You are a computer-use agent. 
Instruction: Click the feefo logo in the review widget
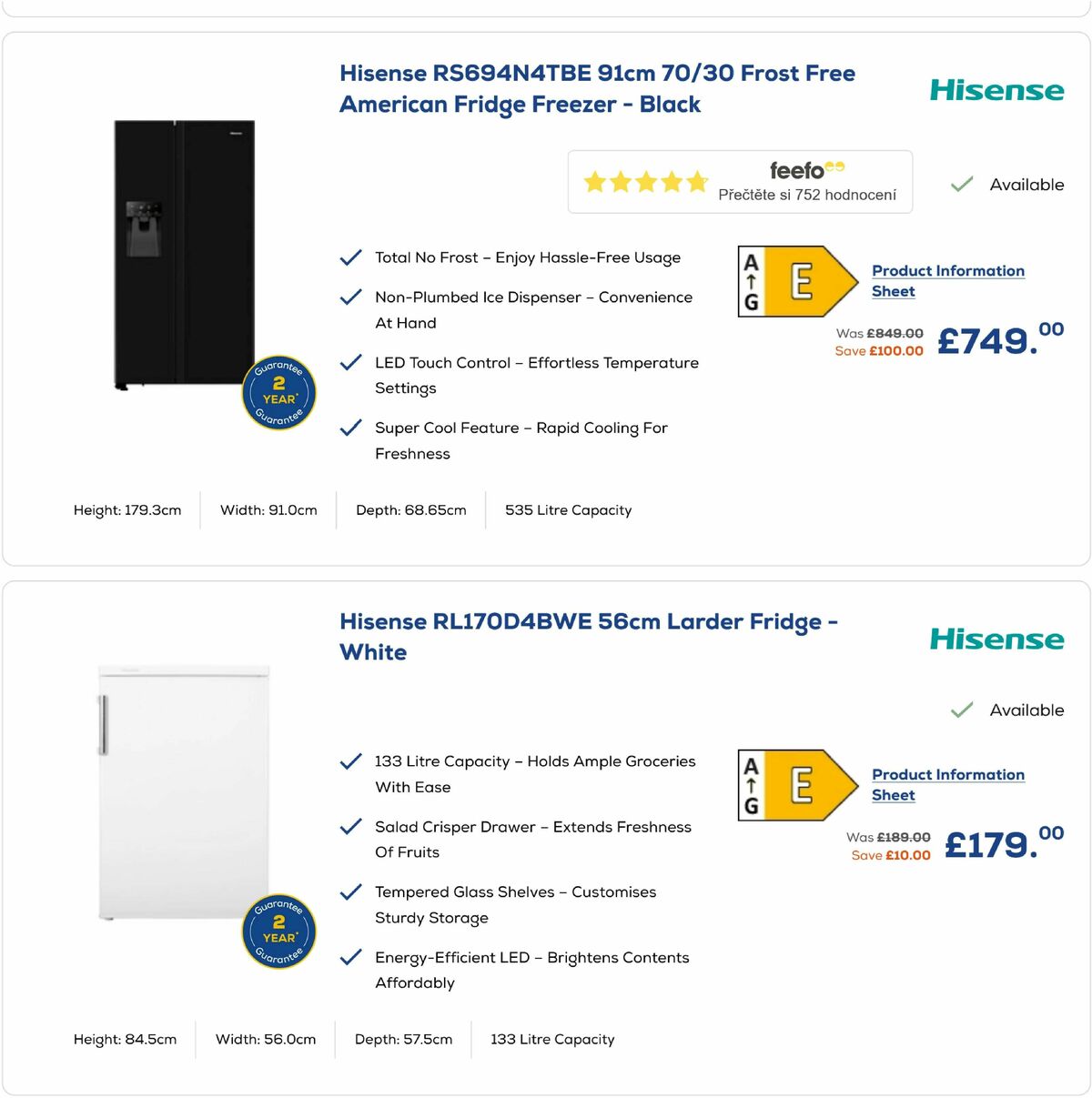pos(804,168)
